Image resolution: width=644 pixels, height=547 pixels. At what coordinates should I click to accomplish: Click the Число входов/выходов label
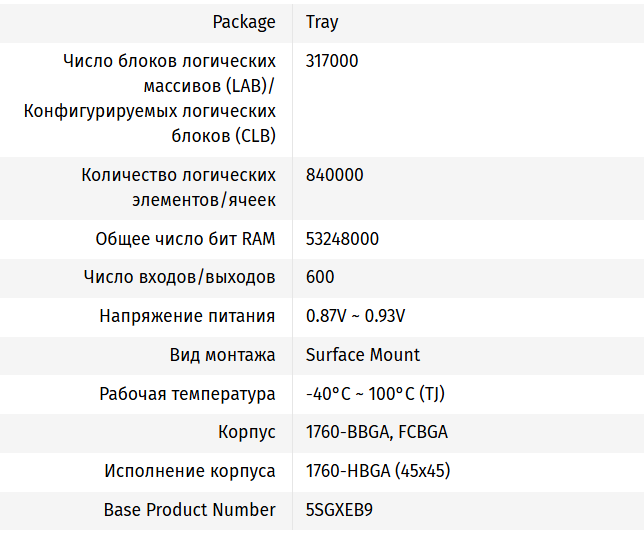pyautogui.click(x=179, y=277)
